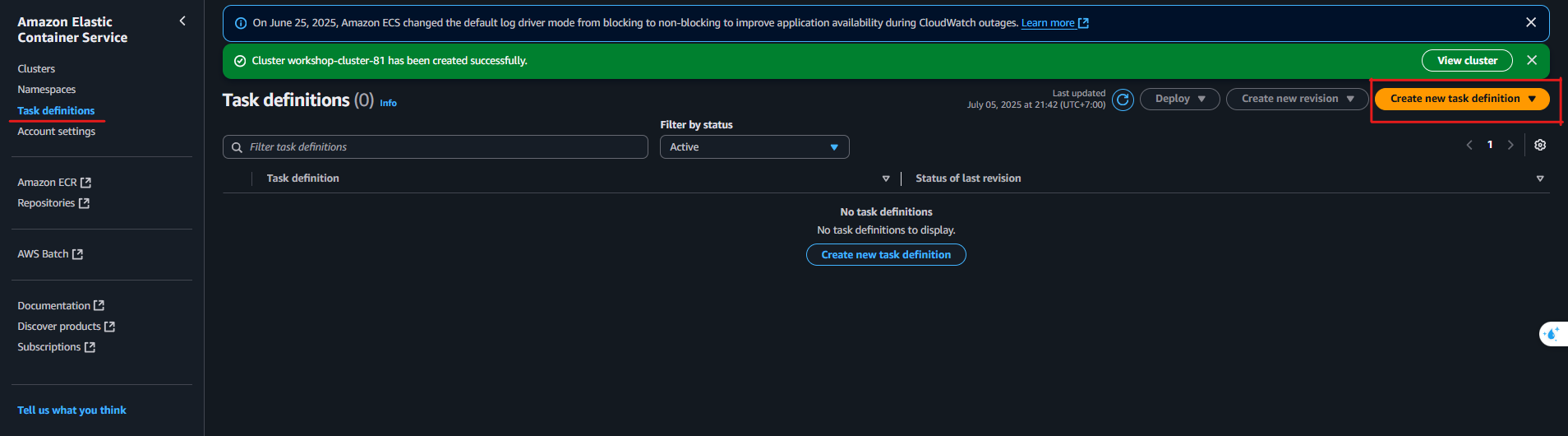Click Tell us what you think
The image size is (1568, 436).
[72, 410]
